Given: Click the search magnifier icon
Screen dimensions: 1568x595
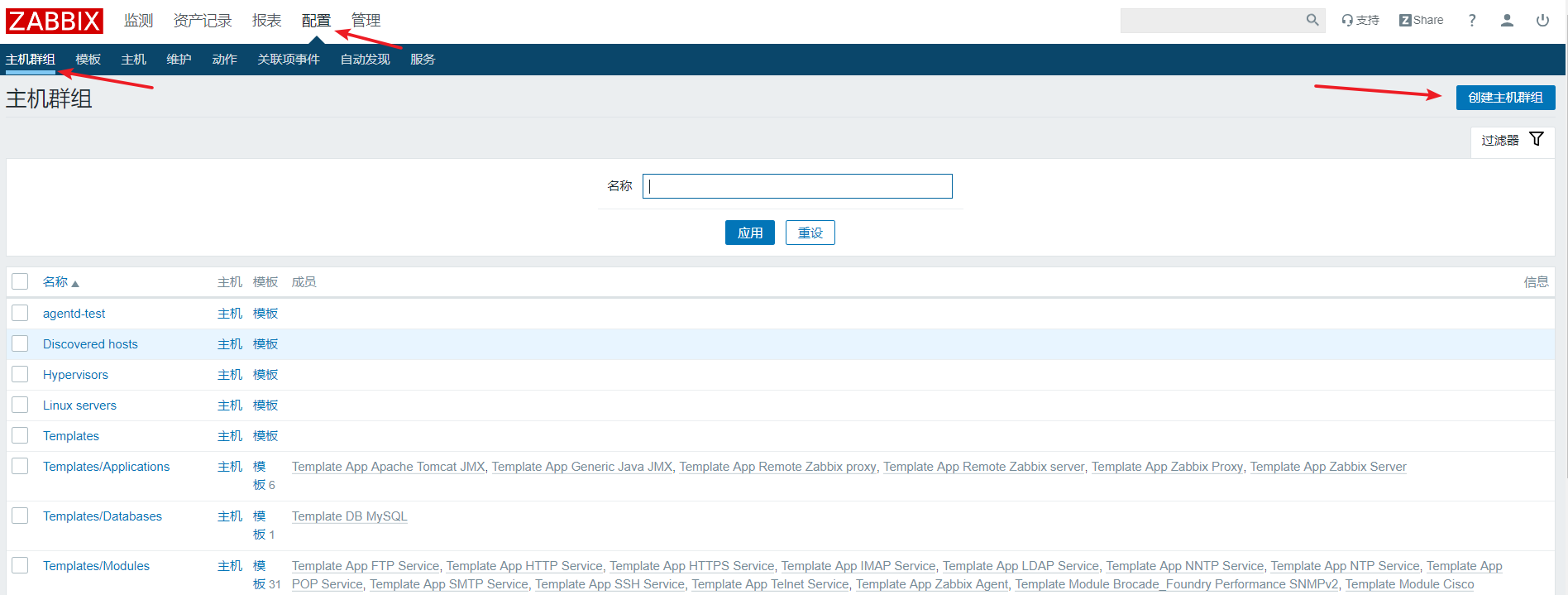Looking at the screenshot, I should [1312, 20].
